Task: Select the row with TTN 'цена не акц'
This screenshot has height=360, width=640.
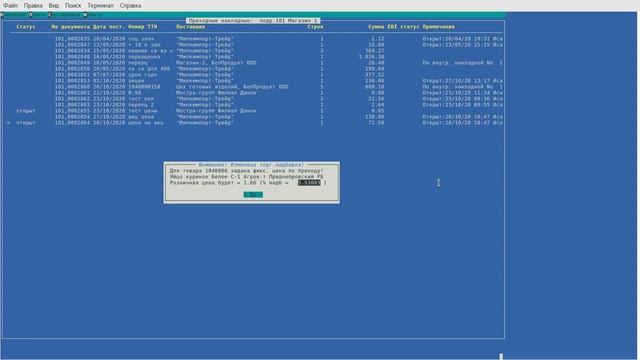Action: point(256,123)
